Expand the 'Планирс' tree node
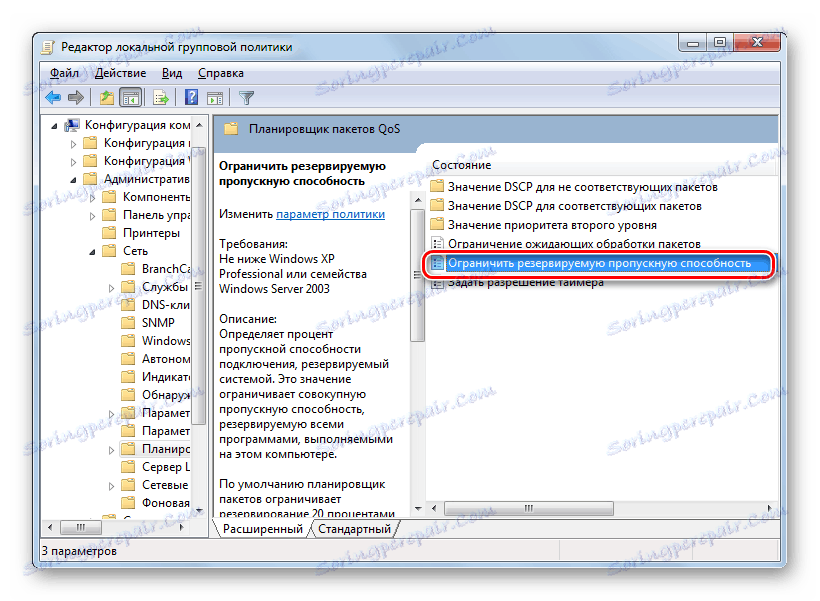This screenshot has width=820, height=601. [111, 450]
